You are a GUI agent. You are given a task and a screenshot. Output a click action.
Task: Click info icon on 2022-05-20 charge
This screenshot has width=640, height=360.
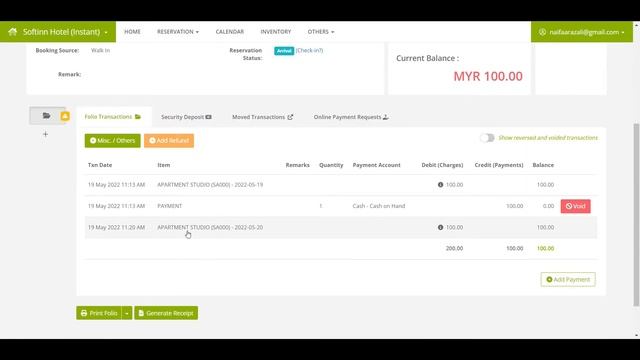[x=440, y=227]
